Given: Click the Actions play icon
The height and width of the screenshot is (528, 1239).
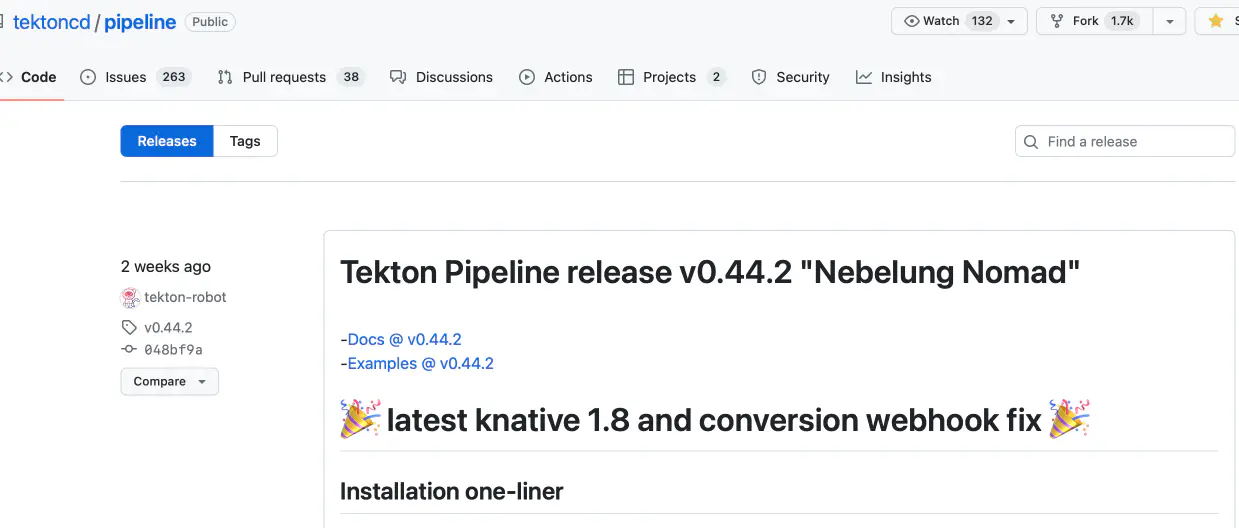Looking at the screenshot, I should click(x=527, y=77).
